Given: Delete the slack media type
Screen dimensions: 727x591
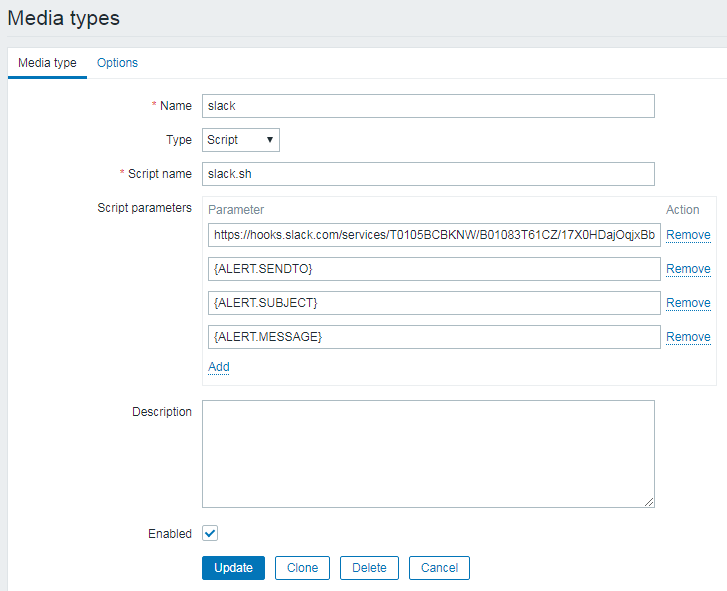Looking at the screenshot, I should click(x=369, y=568).
